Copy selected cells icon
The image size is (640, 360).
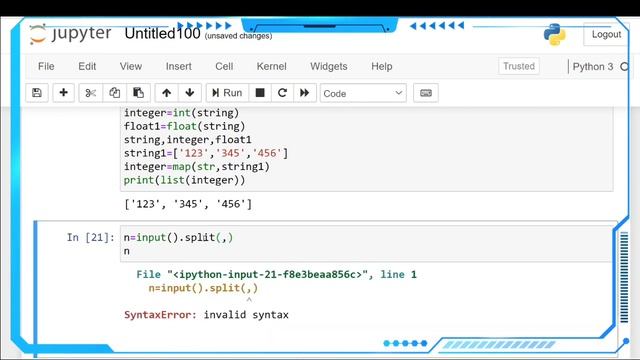(114, 93)
